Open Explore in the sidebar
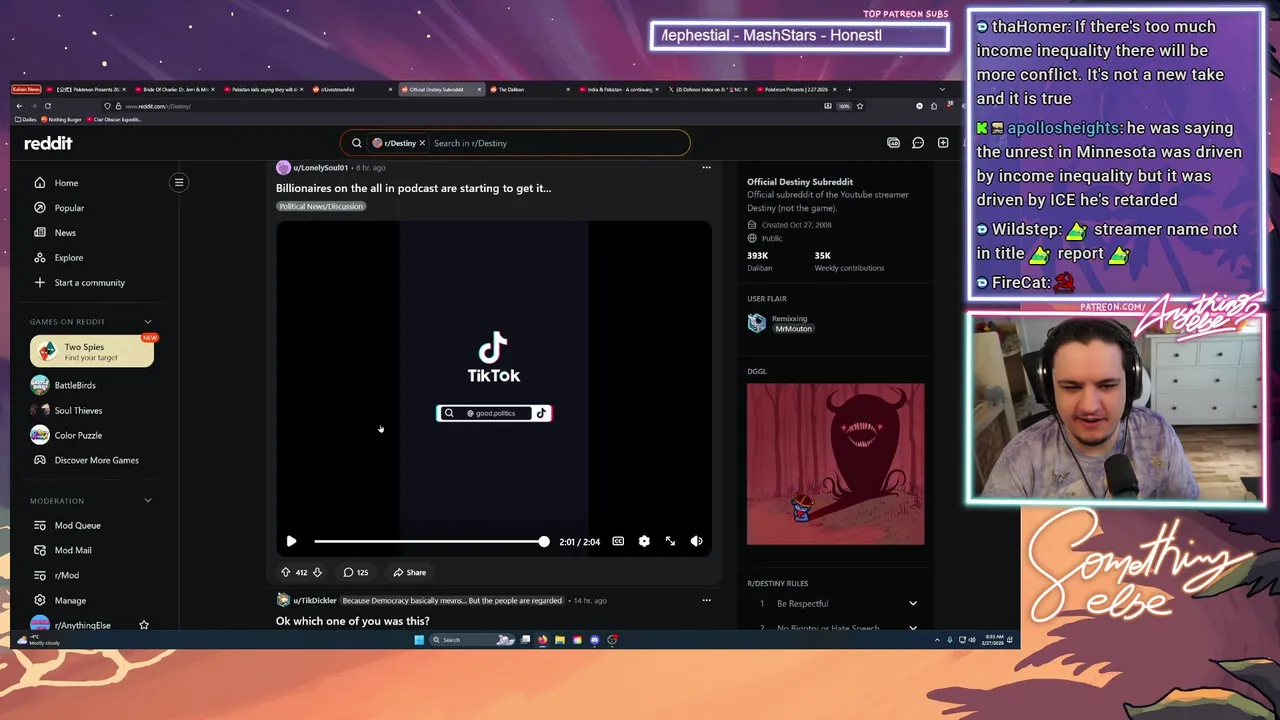This screenshot has width=1280, height=720. coord(69,258)
